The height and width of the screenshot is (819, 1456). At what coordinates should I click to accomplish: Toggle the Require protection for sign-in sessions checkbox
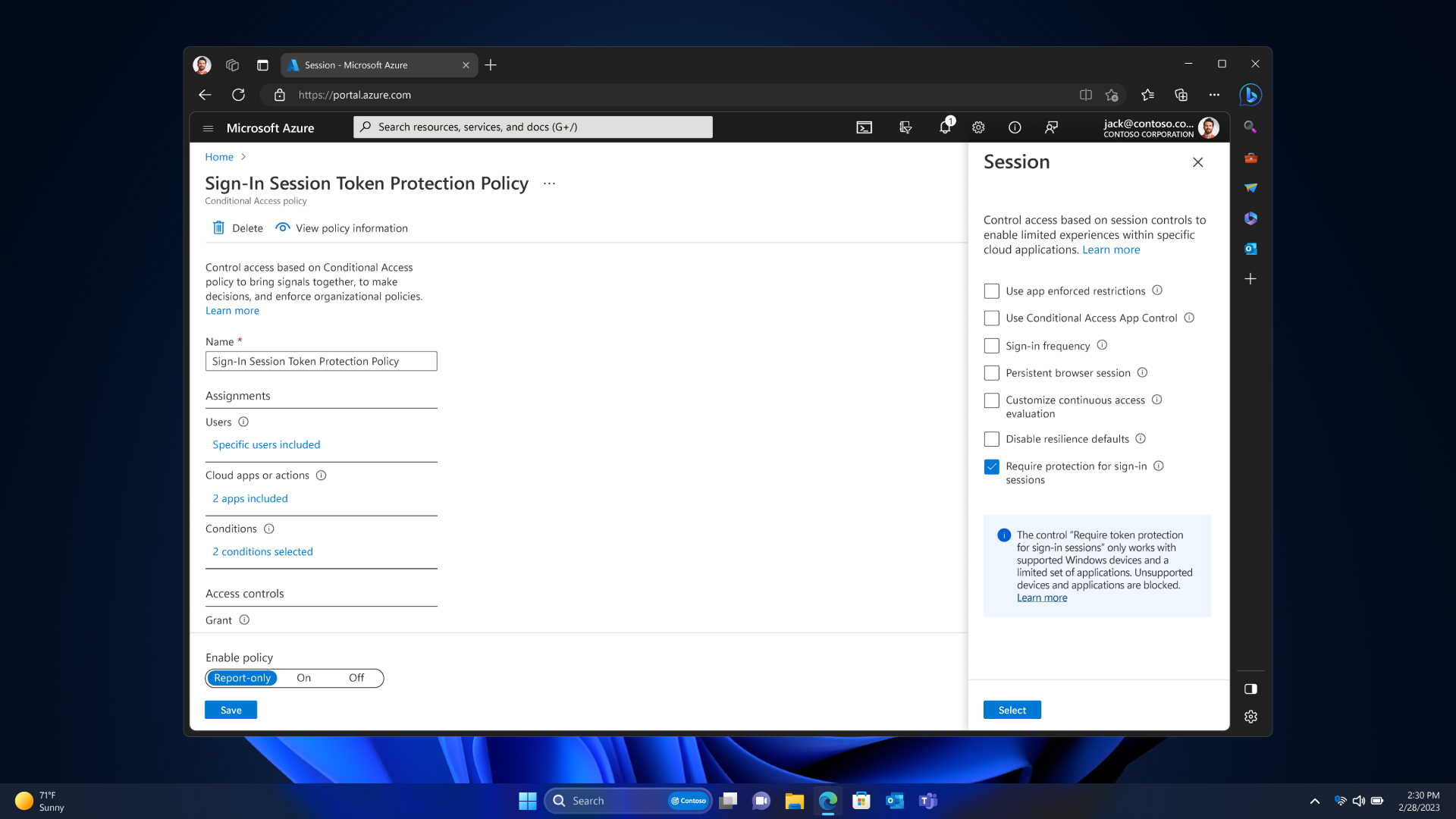pyautogui.click(x=991, y=466)
